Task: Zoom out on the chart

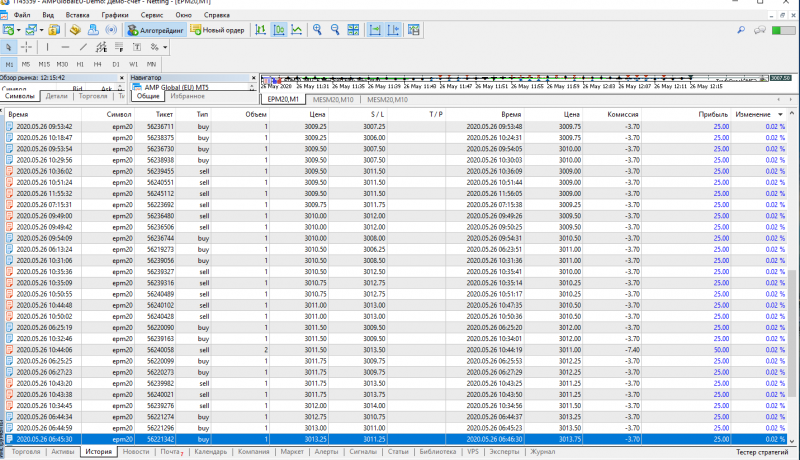Action: (334, 30)
